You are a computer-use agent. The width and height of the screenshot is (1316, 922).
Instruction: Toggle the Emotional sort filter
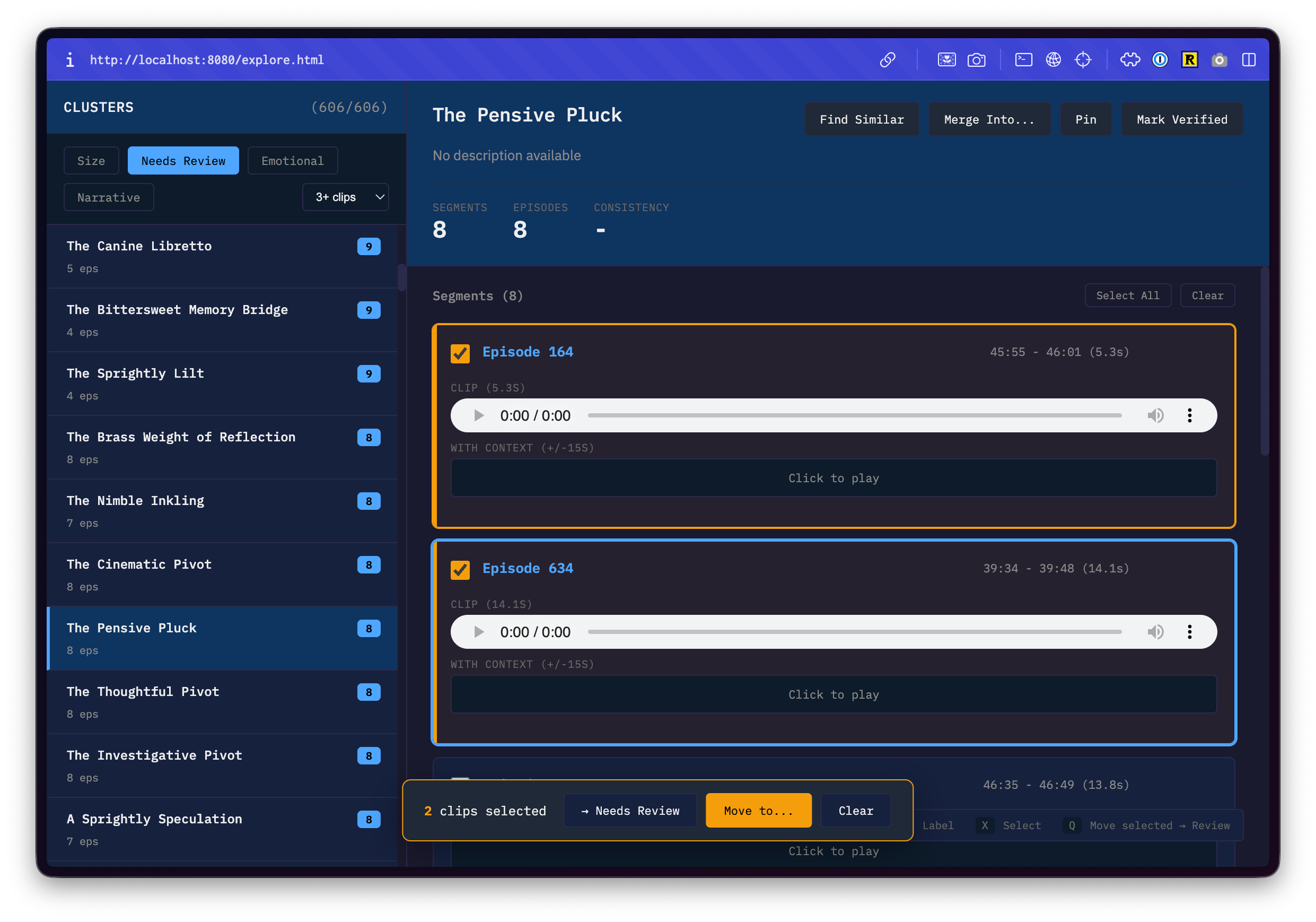[292, 161]
